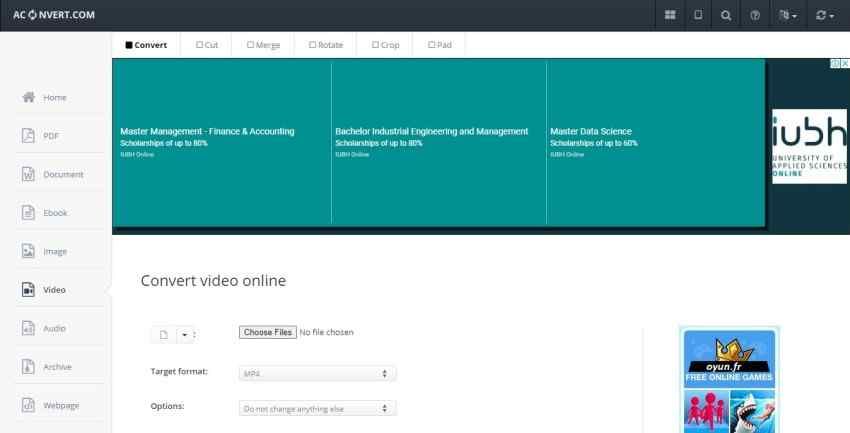Open the Home sidebar link
The image size is (850, 433).
tap(55, 98)
